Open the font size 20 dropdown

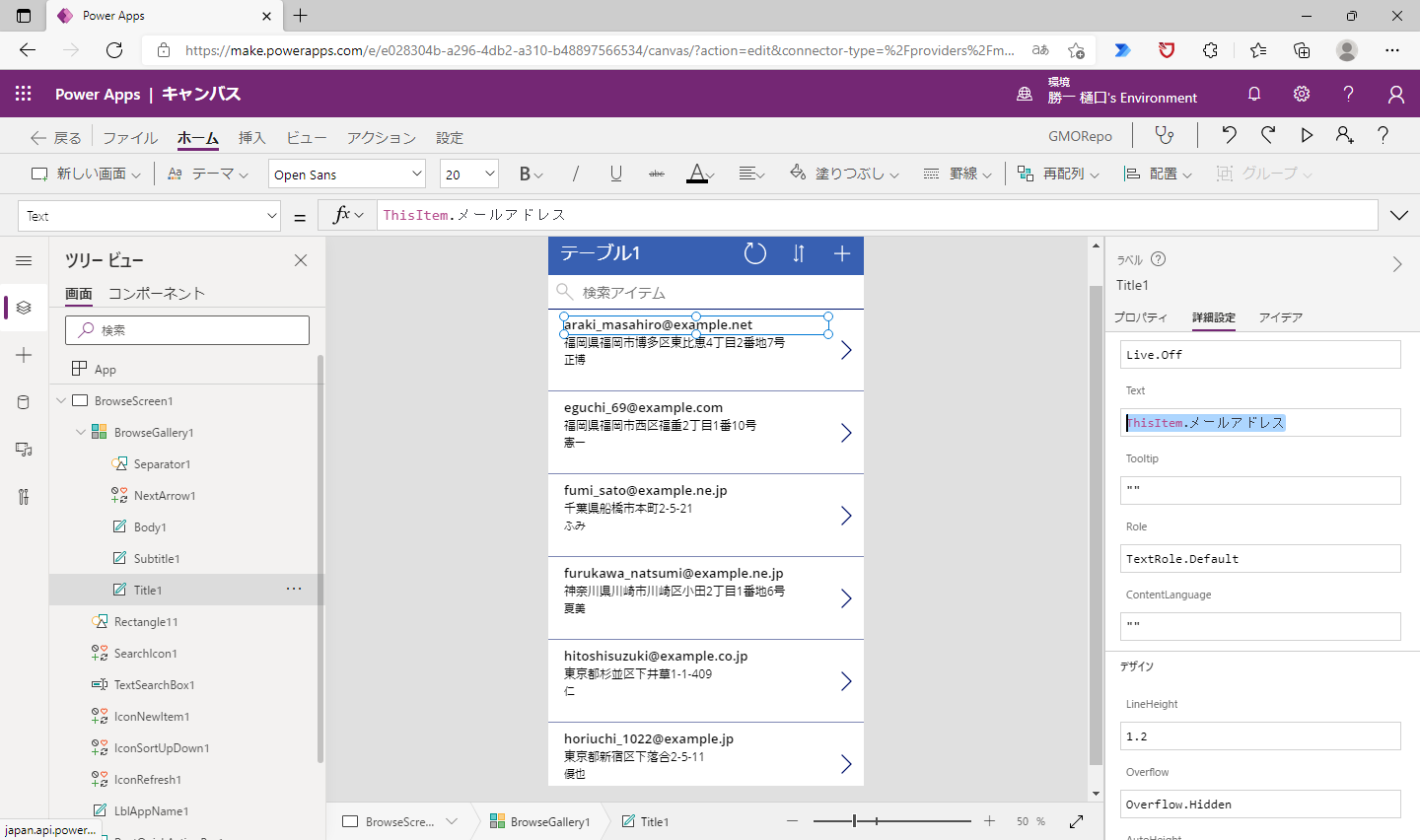[x=469, y=174]
